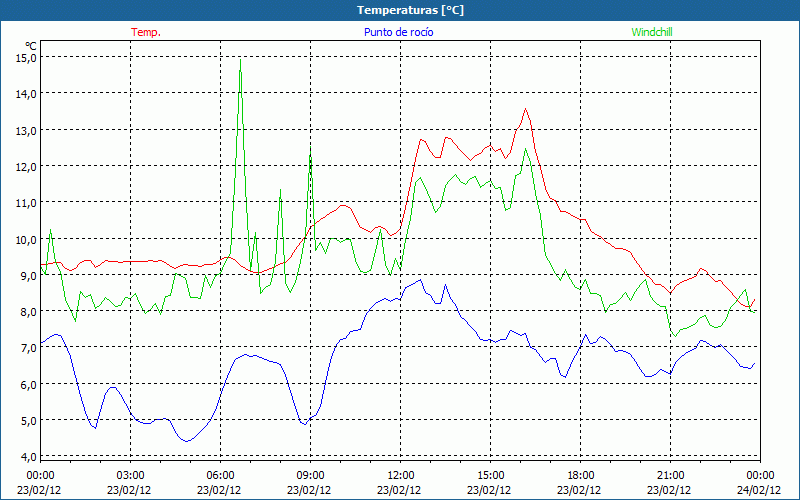Select the 9,0 y-axis value
The image size is (800, 500).
tap(29, 276)
